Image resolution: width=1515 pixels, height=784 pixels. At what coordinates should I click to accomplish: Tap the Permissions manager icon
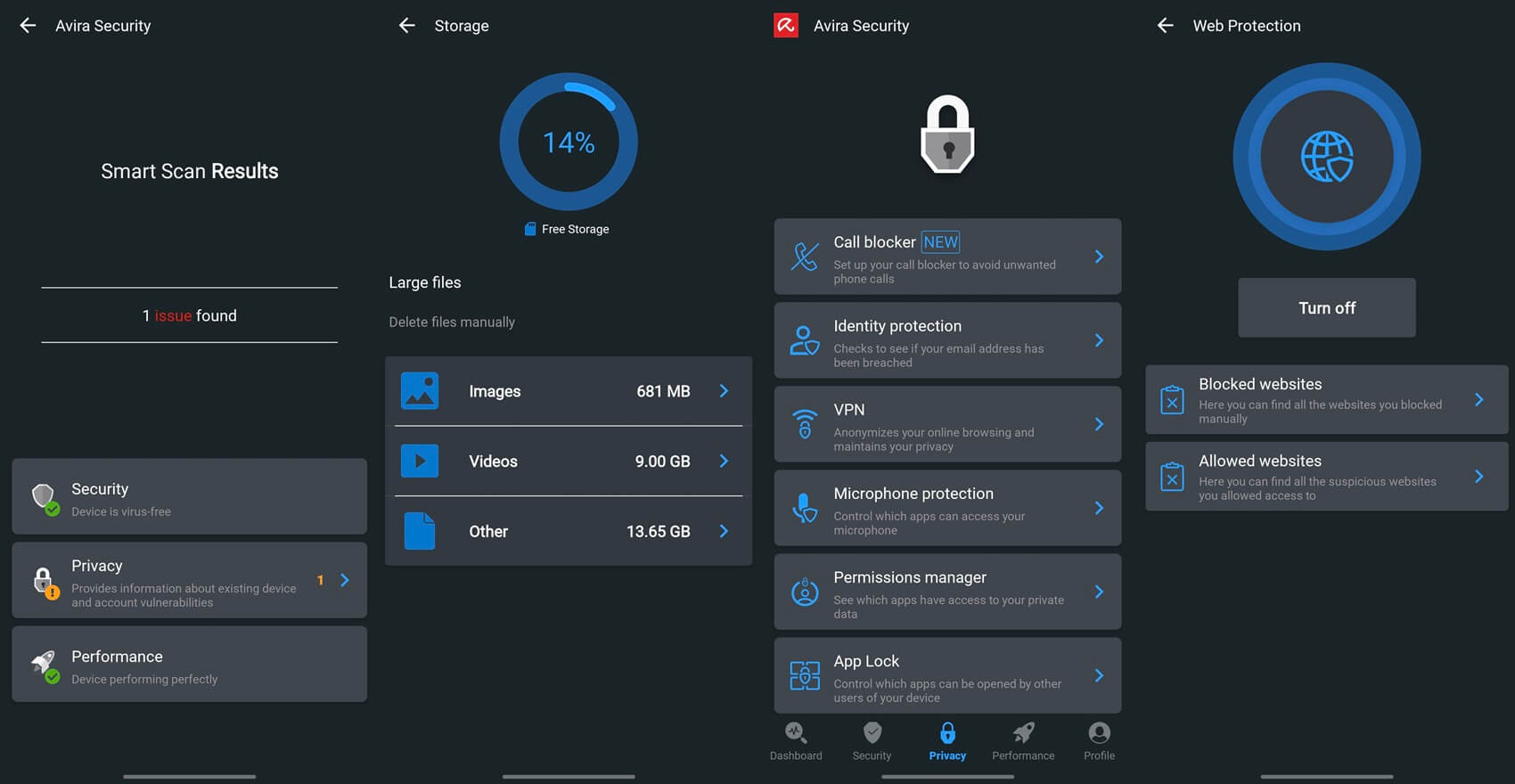coord(805,592)
